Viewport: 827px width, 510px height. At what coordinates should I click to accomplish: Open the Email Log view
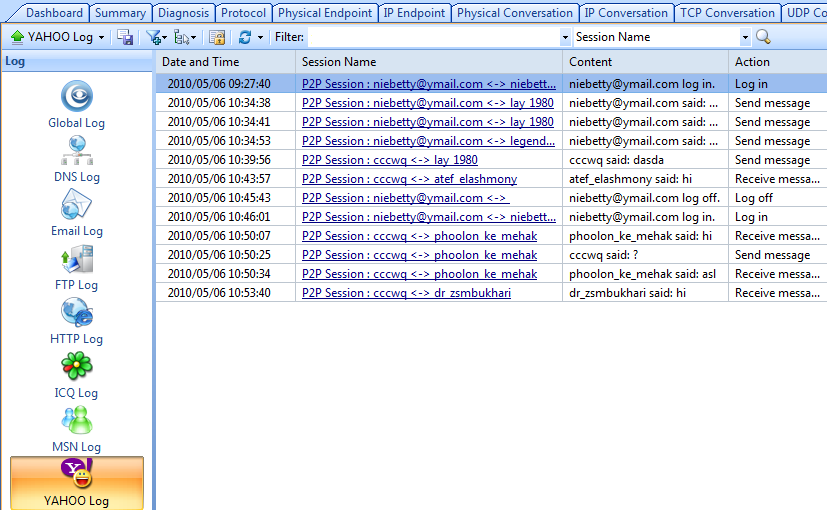click(76, 213)
